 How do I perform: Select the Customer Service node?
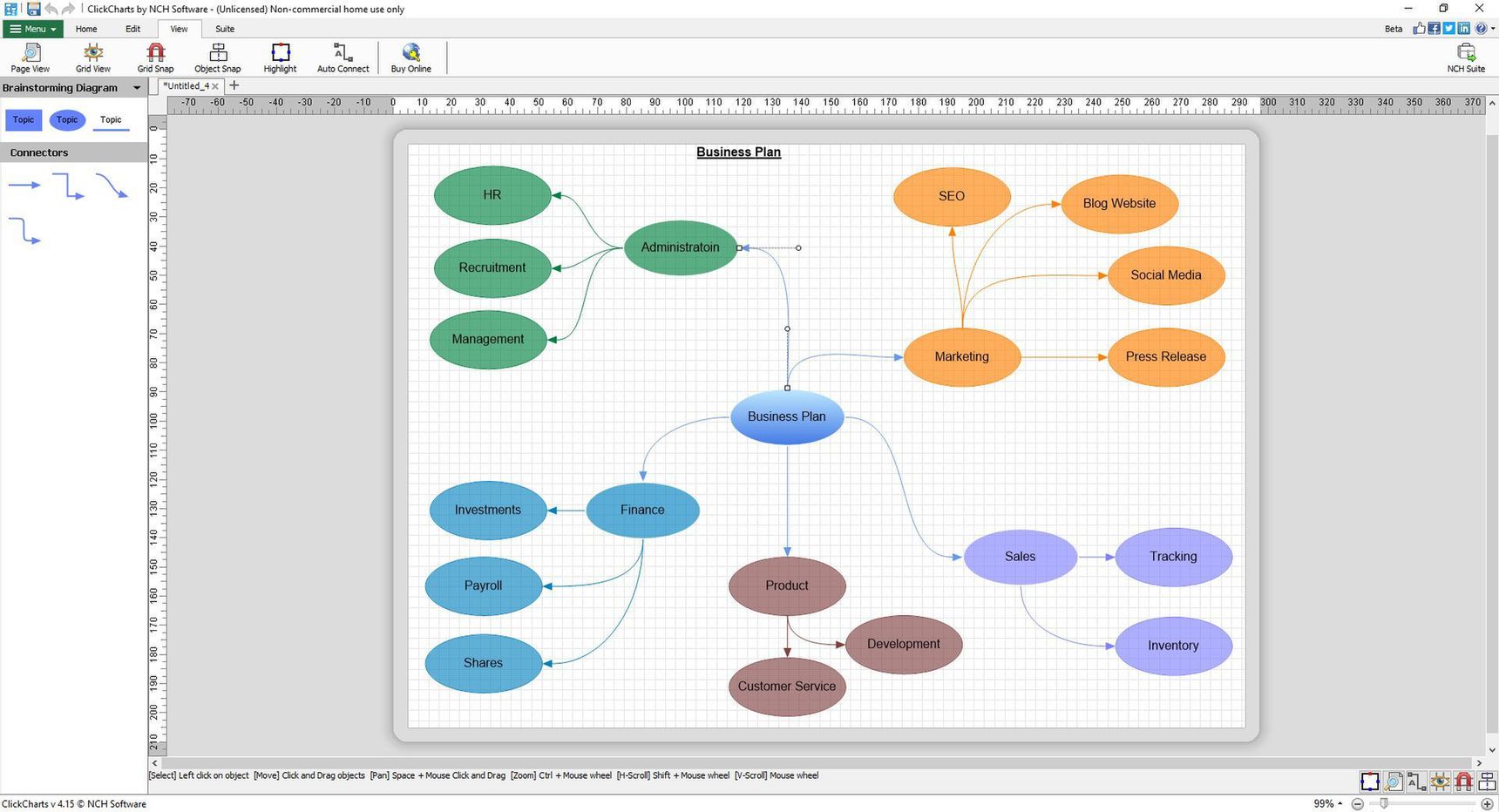787,687
